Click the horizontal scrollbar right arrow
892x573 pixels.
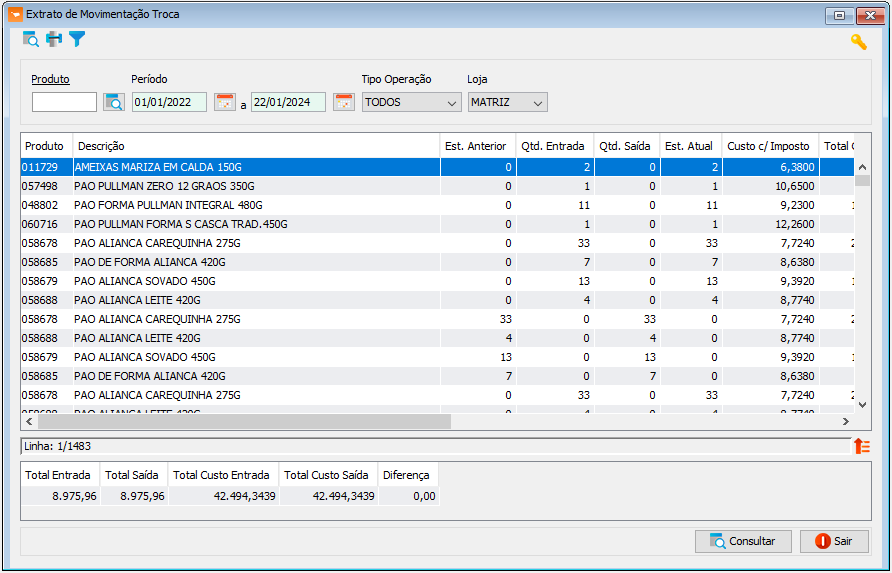[x=846, y=422]
